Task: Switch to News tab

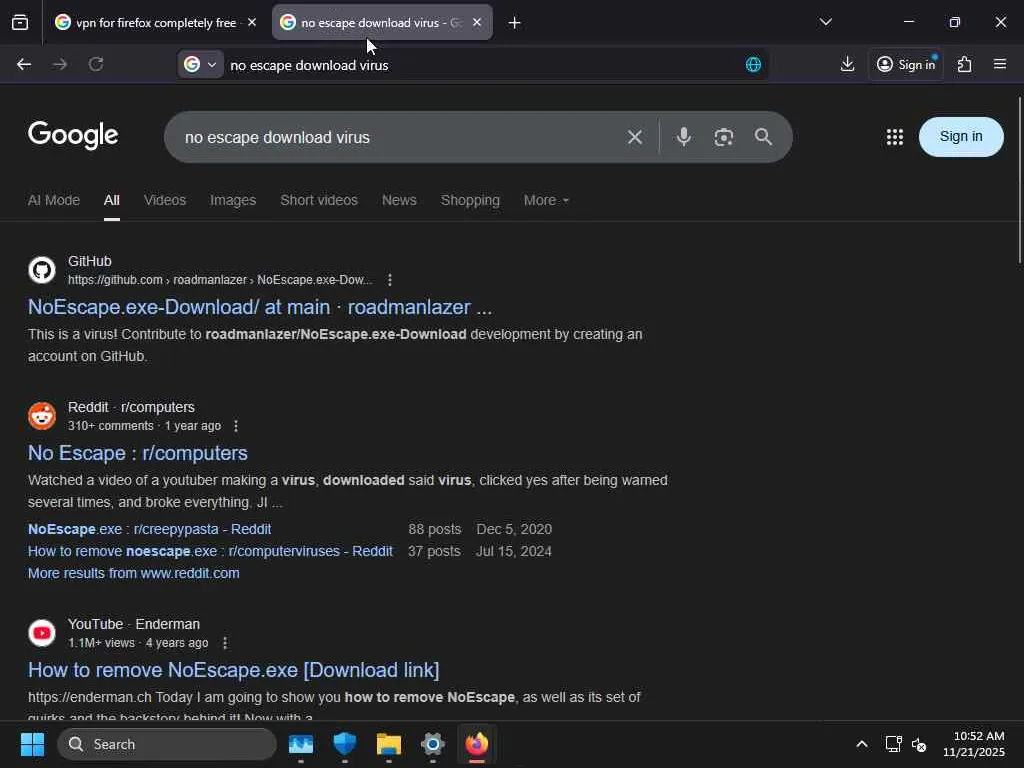Action: tap(399, 200)
